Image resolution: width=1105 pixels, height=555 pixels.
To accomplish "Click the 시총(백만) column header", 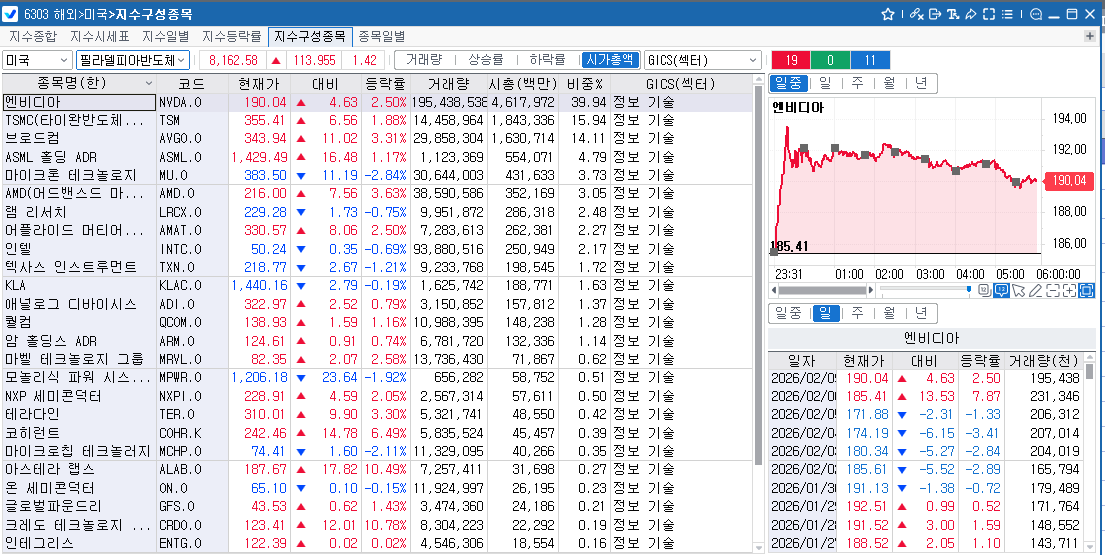I will pyautogui.click(x=524, y=84).
